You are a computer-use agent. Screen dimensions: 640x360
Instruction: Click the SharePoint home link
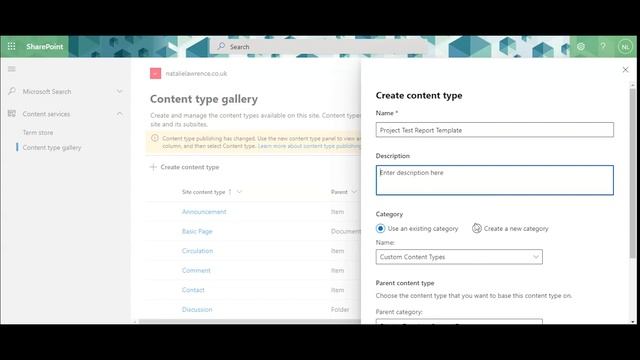point(44,47)
